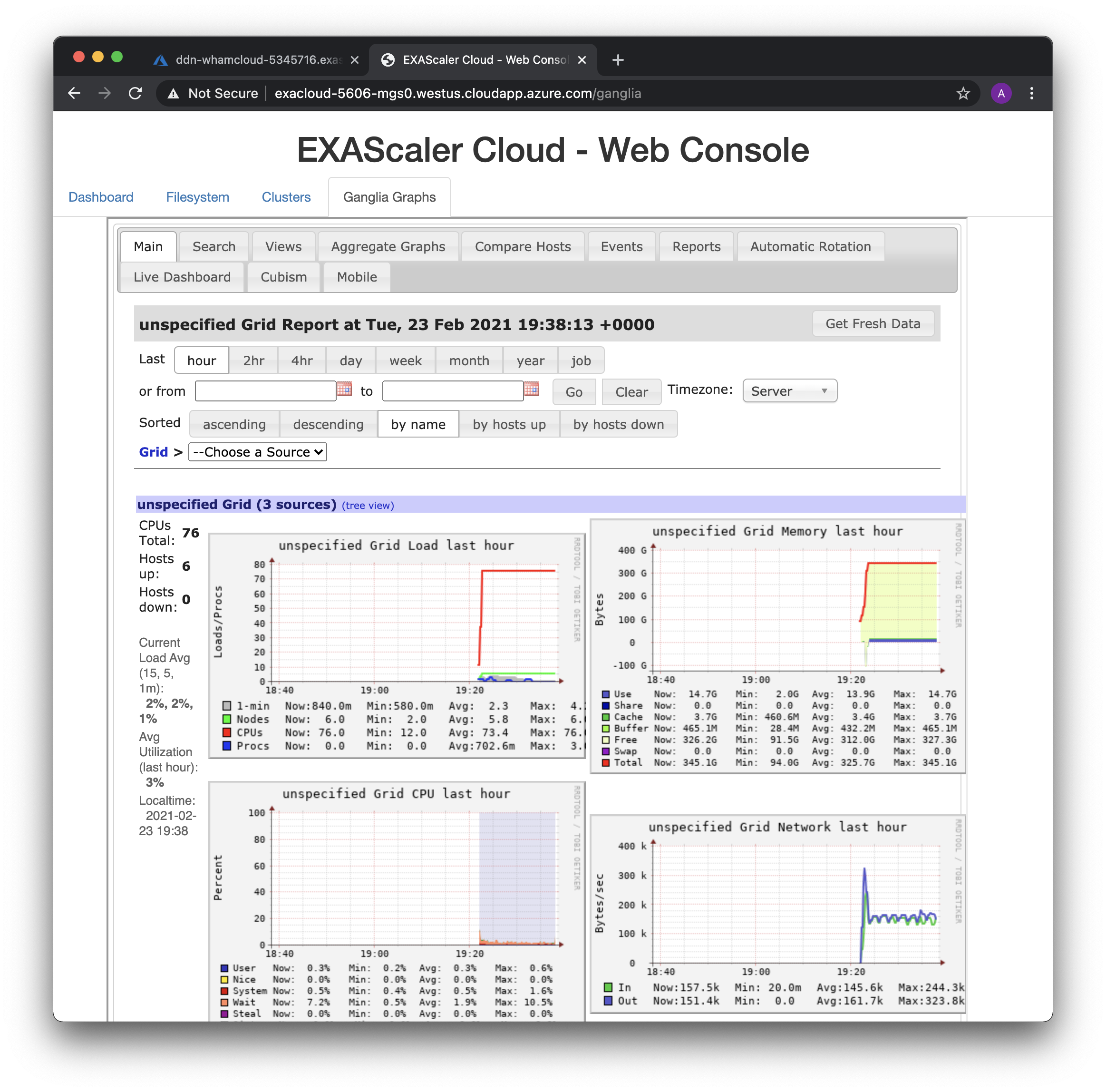Select the 2hr time range option
Screen dimensions: 1106x1092
click(253, 361)
